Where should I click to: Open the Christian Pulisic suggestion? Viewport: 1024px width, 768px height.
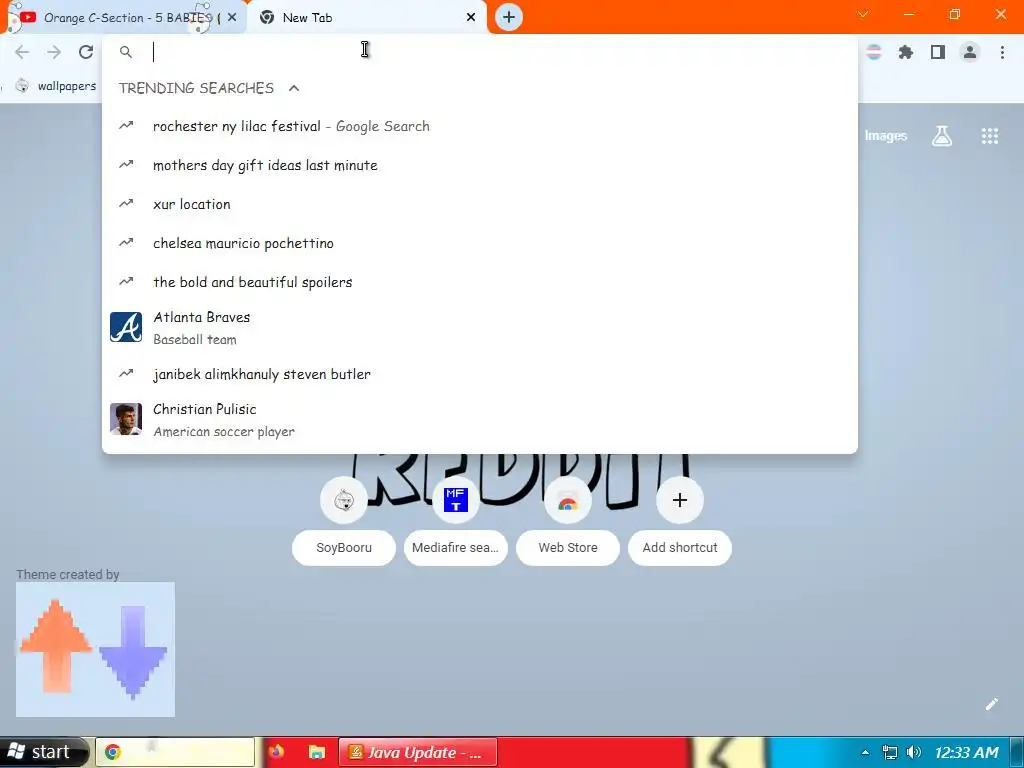(479, 420)
